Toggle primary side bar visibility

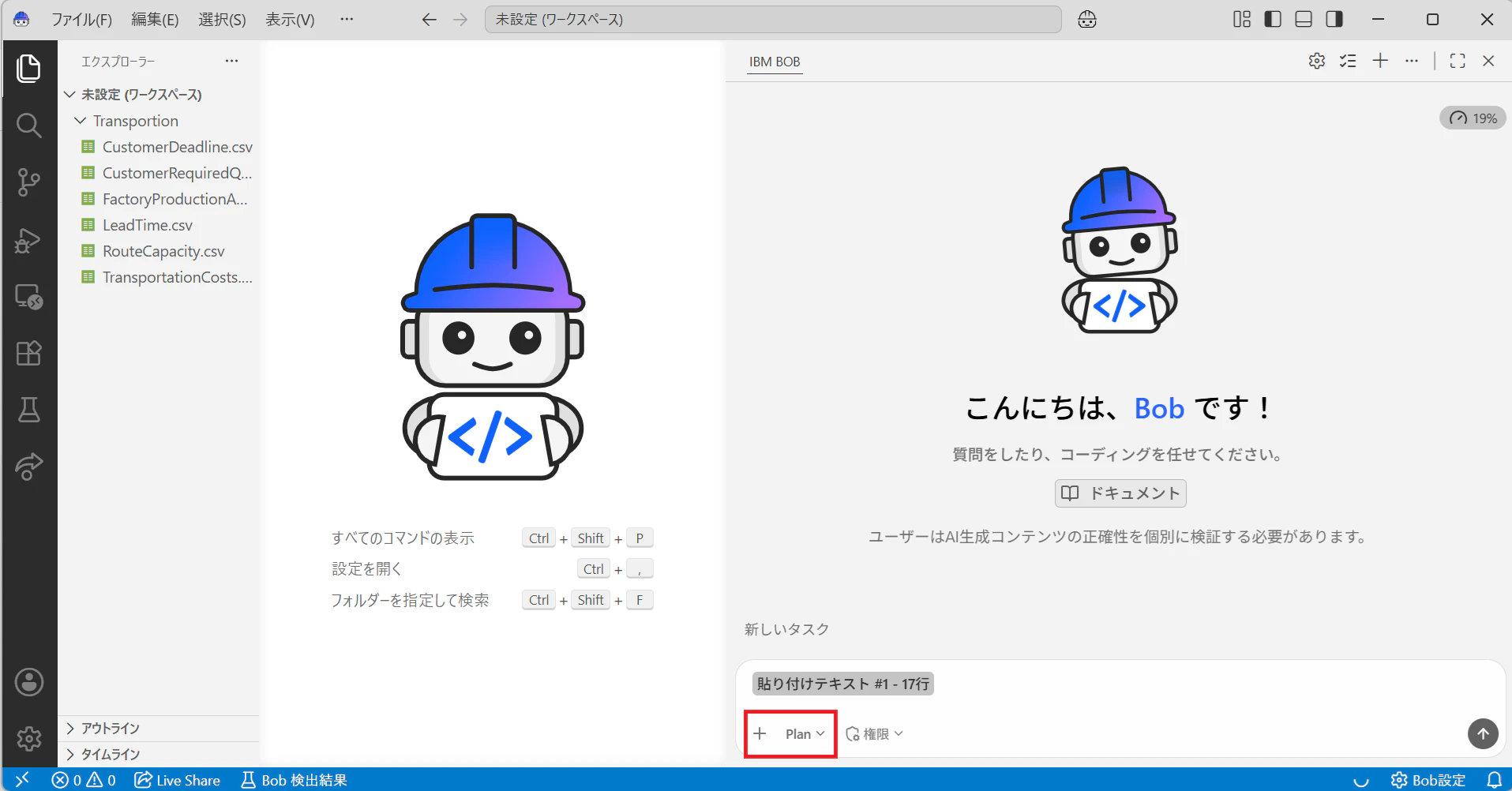click(x=1273, y=19)
